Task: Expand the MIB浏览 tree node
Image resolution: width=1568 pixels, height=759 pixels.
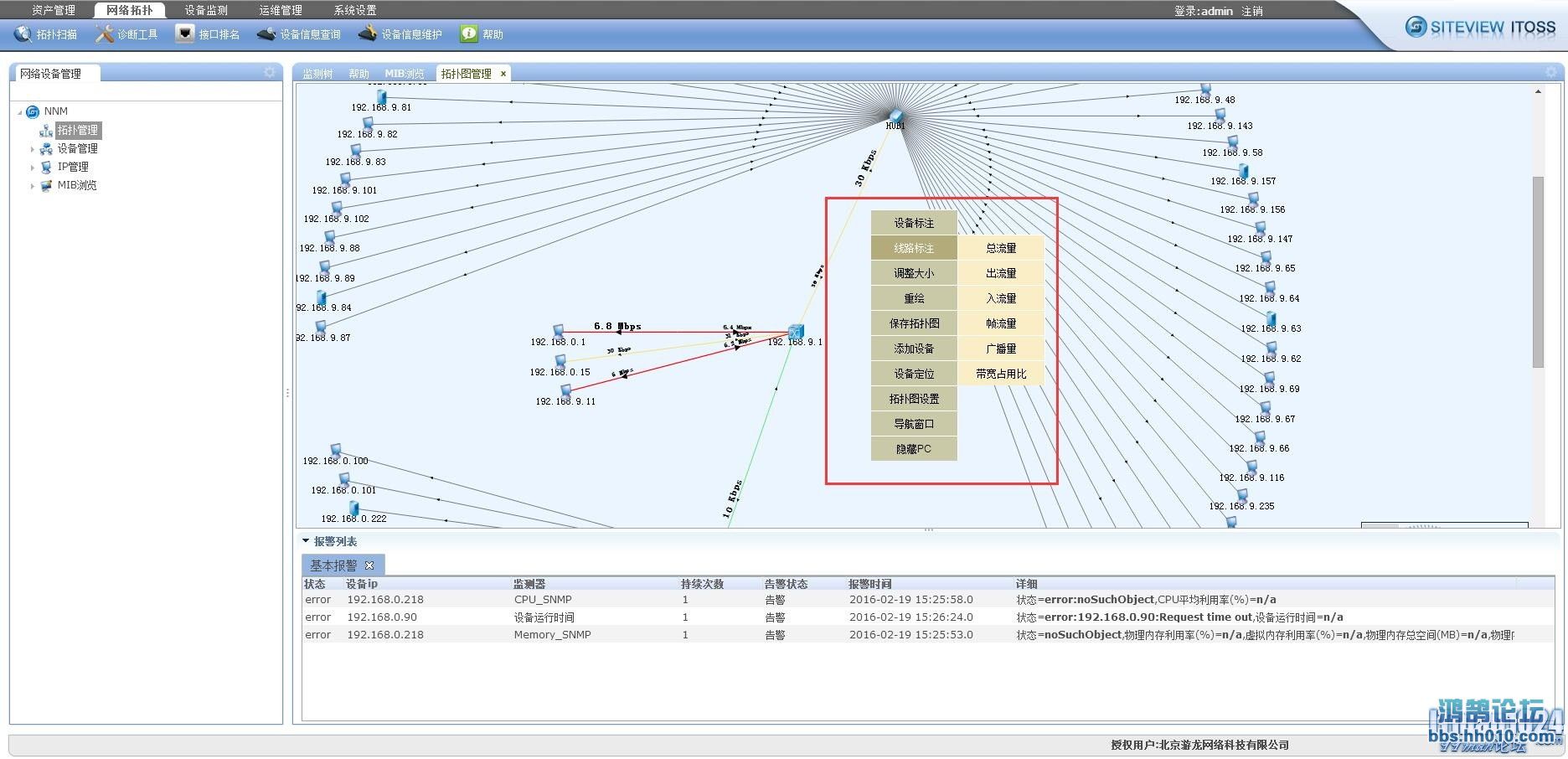Action: click(x=33, y=186)
